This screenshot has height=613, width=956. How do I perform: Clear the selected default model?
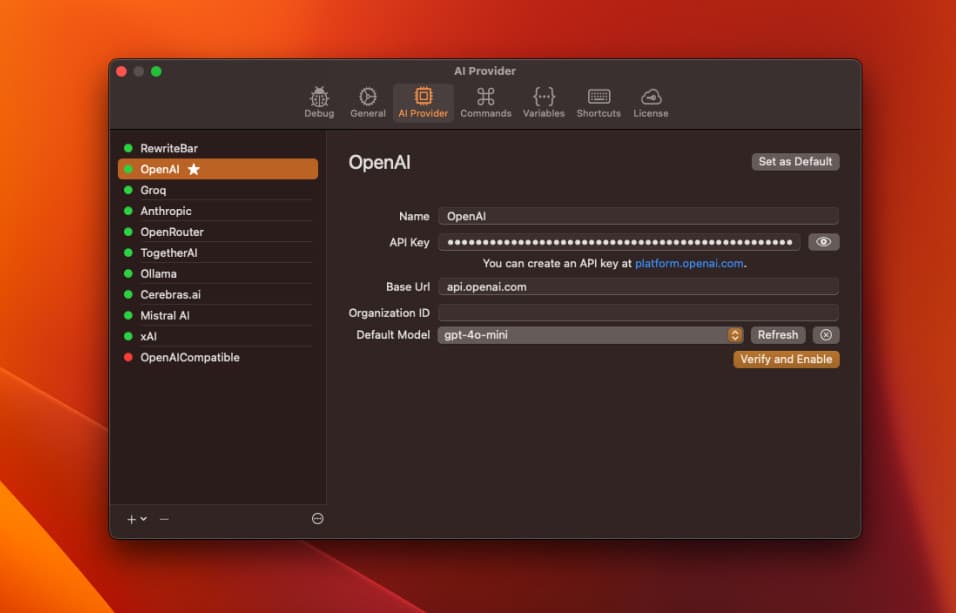(x=825, y=334)
